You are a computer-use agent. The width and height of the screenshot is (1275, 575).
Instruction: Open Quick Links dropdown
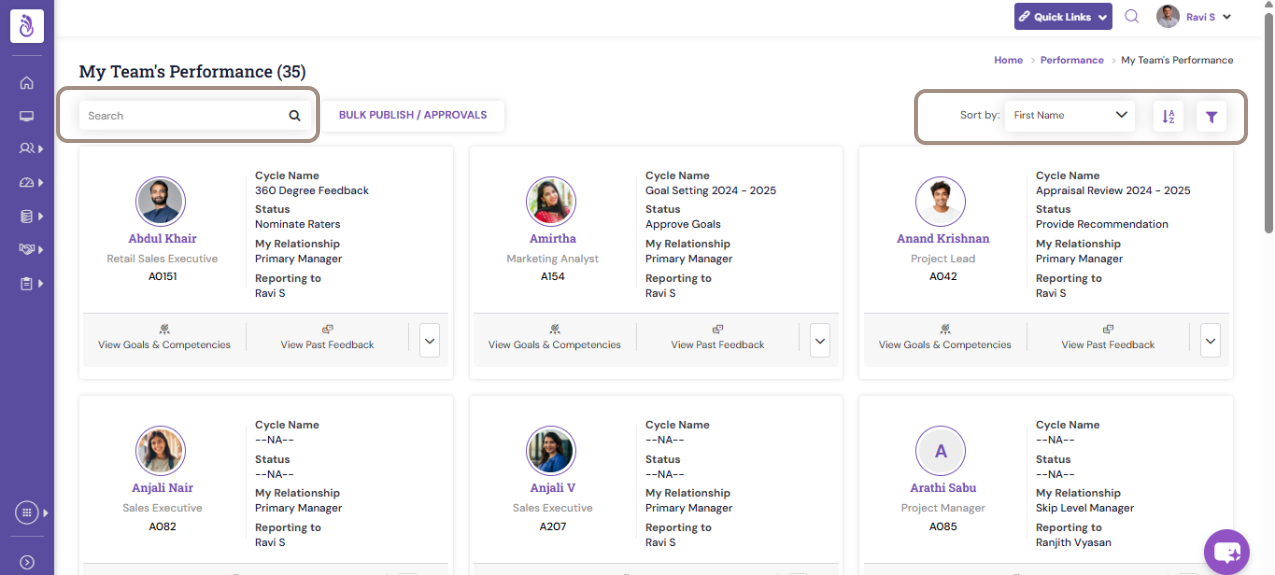[1063, 16]
